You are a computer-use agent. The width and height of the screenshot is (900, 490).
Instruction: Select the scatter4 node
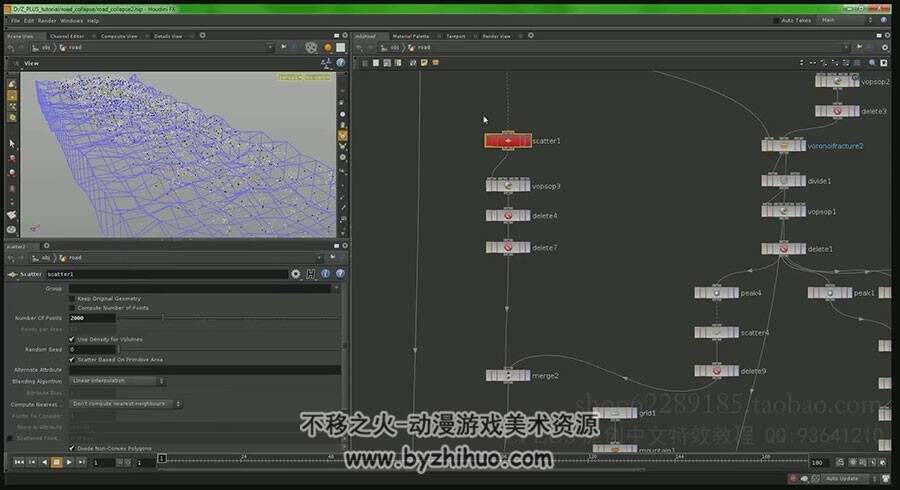pyautogui.click(x=716, y=332)
